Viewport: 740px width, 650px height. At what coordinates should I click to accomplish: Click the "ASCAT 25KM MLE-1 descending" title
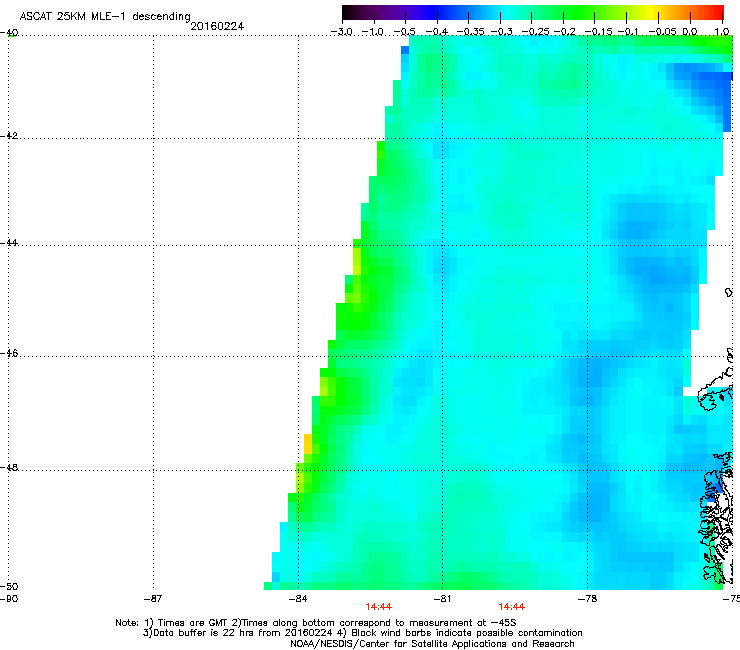105,16
